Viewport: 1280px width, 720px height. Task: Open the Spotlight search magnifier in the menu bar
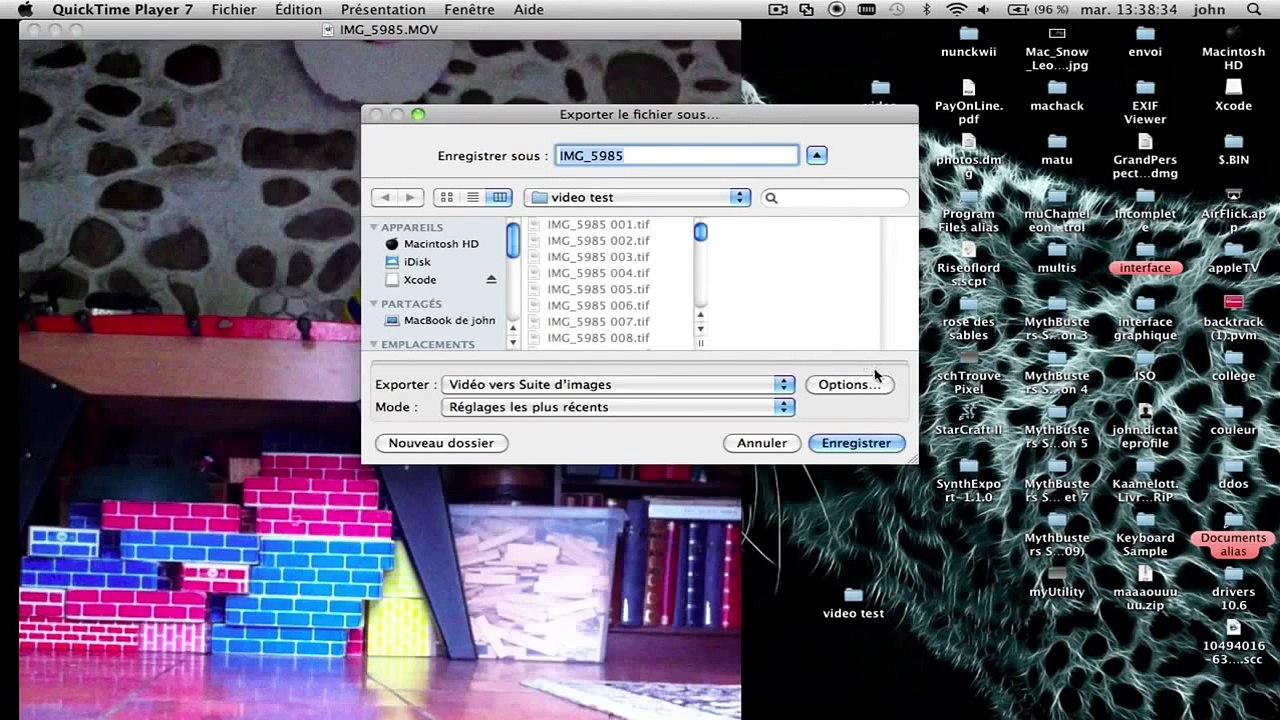coord(1254,10)
